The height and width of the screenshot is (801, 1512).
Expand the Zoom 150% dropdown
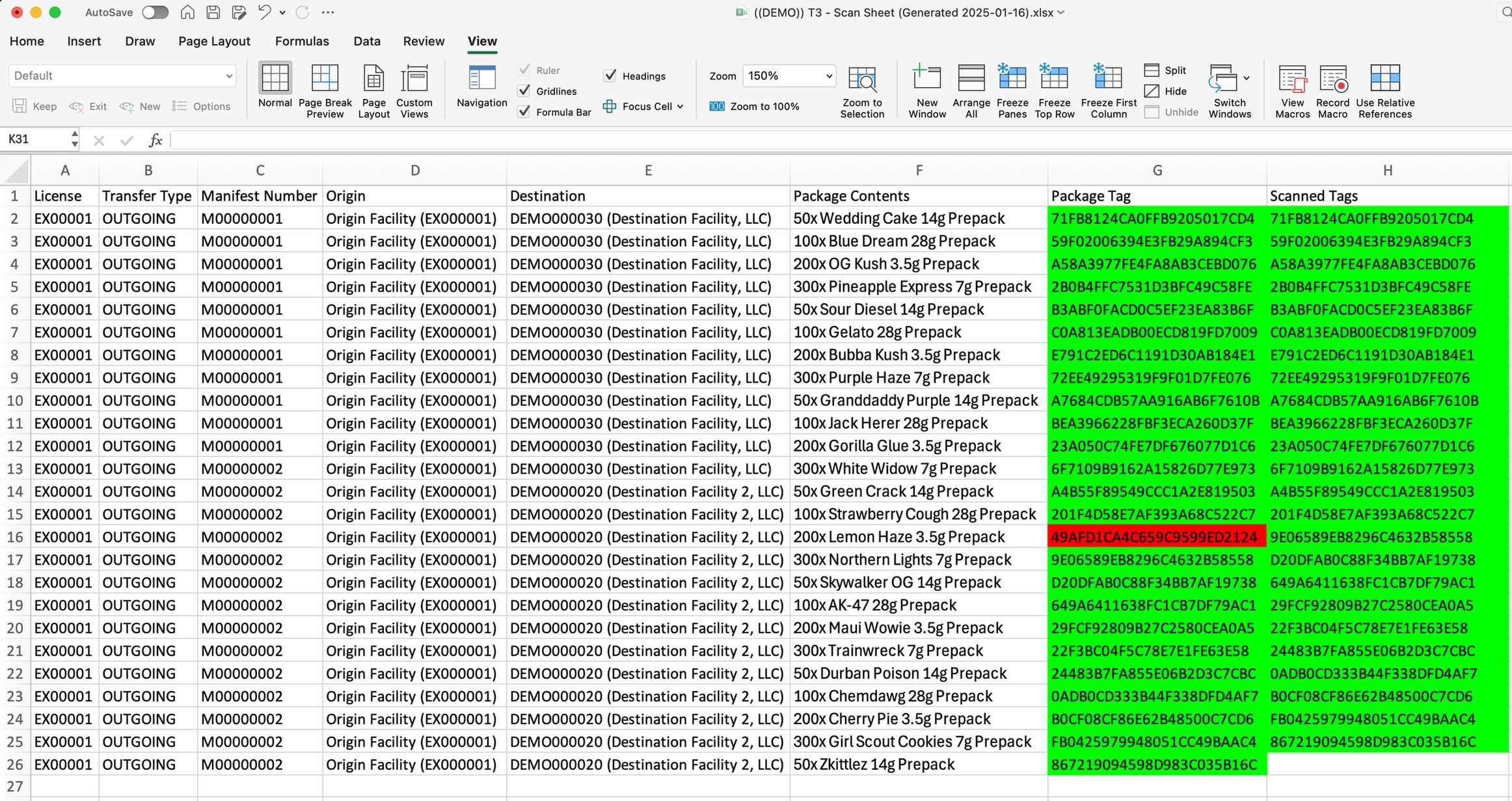pos(829,76)
